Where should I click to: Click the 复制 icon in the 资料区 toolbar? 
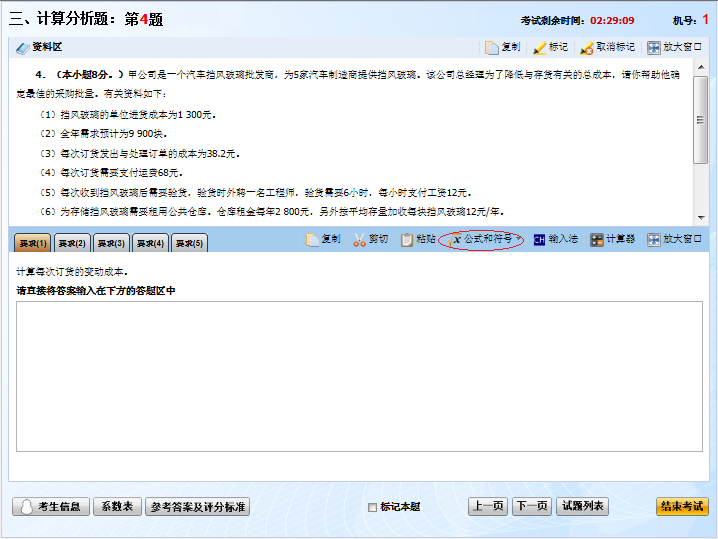point(492,47)
